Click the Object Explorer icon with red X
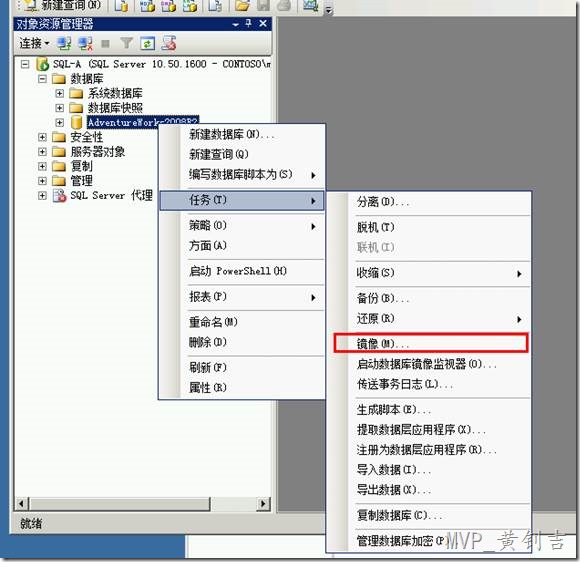 click(x=169, y=43)
